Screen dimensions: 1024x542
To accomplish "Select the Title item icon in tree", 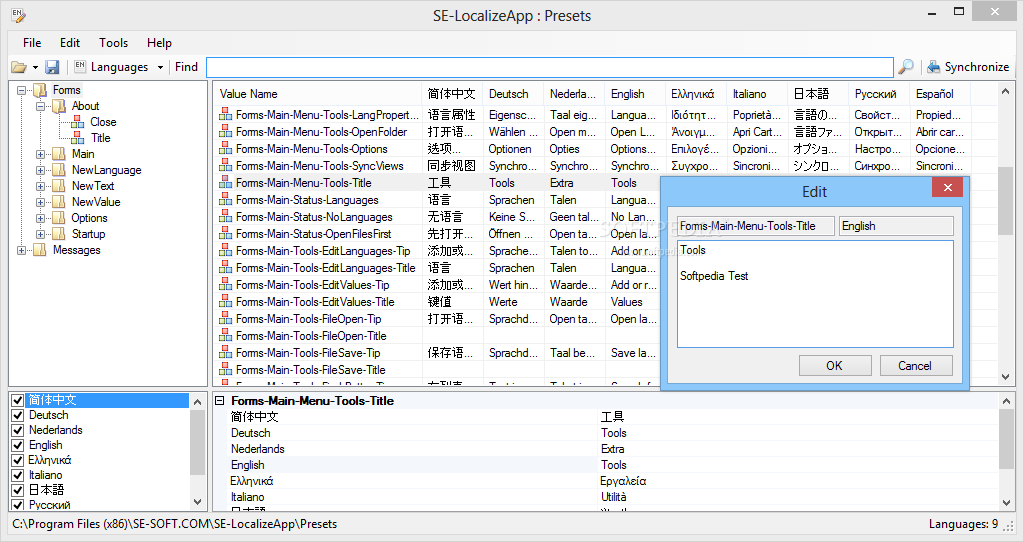I will click(78, 138).
